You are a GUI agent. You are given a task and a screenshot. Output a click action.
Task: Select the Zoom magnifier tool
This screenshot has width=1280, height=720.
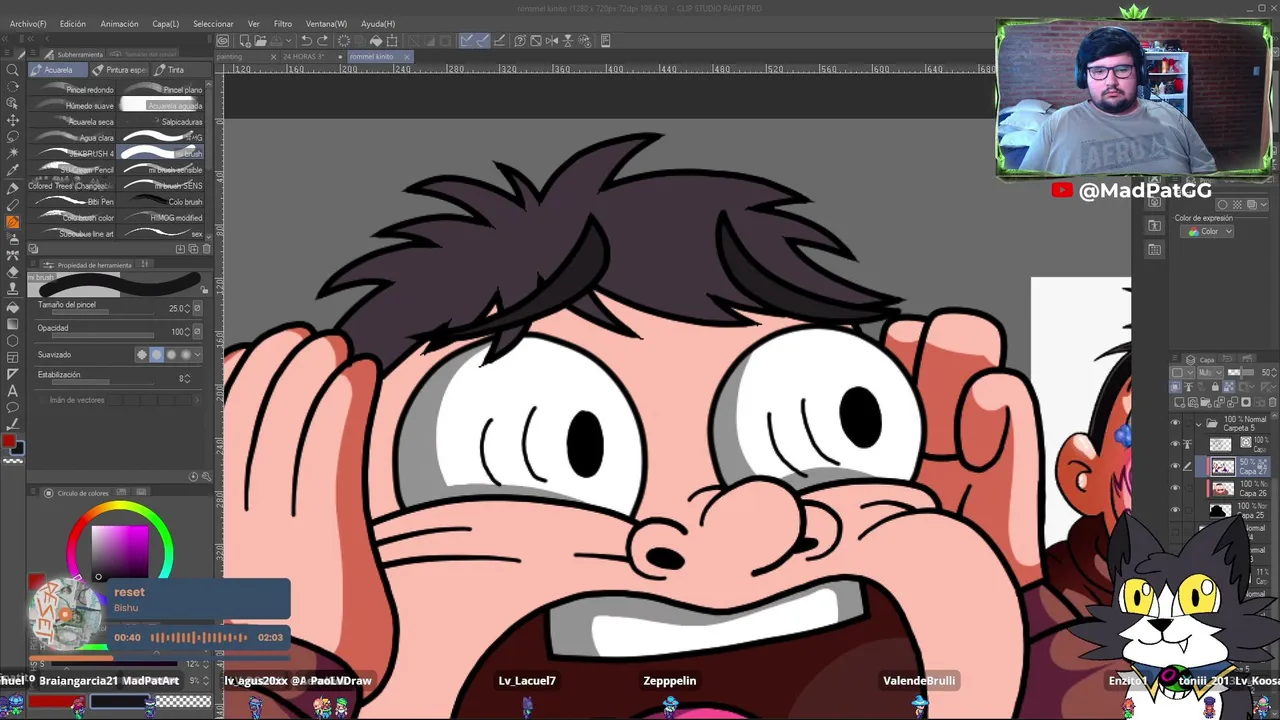(13, 70)
